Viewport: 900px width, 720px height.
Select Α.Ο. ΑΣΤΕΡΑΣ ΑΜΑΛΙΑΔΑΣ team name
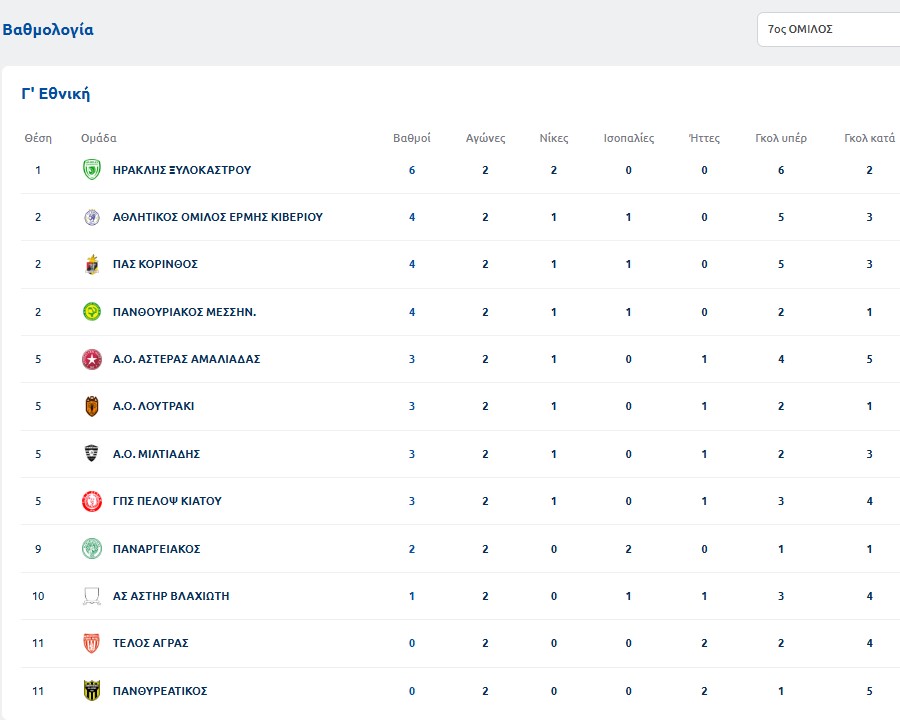(x=187, y=359)
